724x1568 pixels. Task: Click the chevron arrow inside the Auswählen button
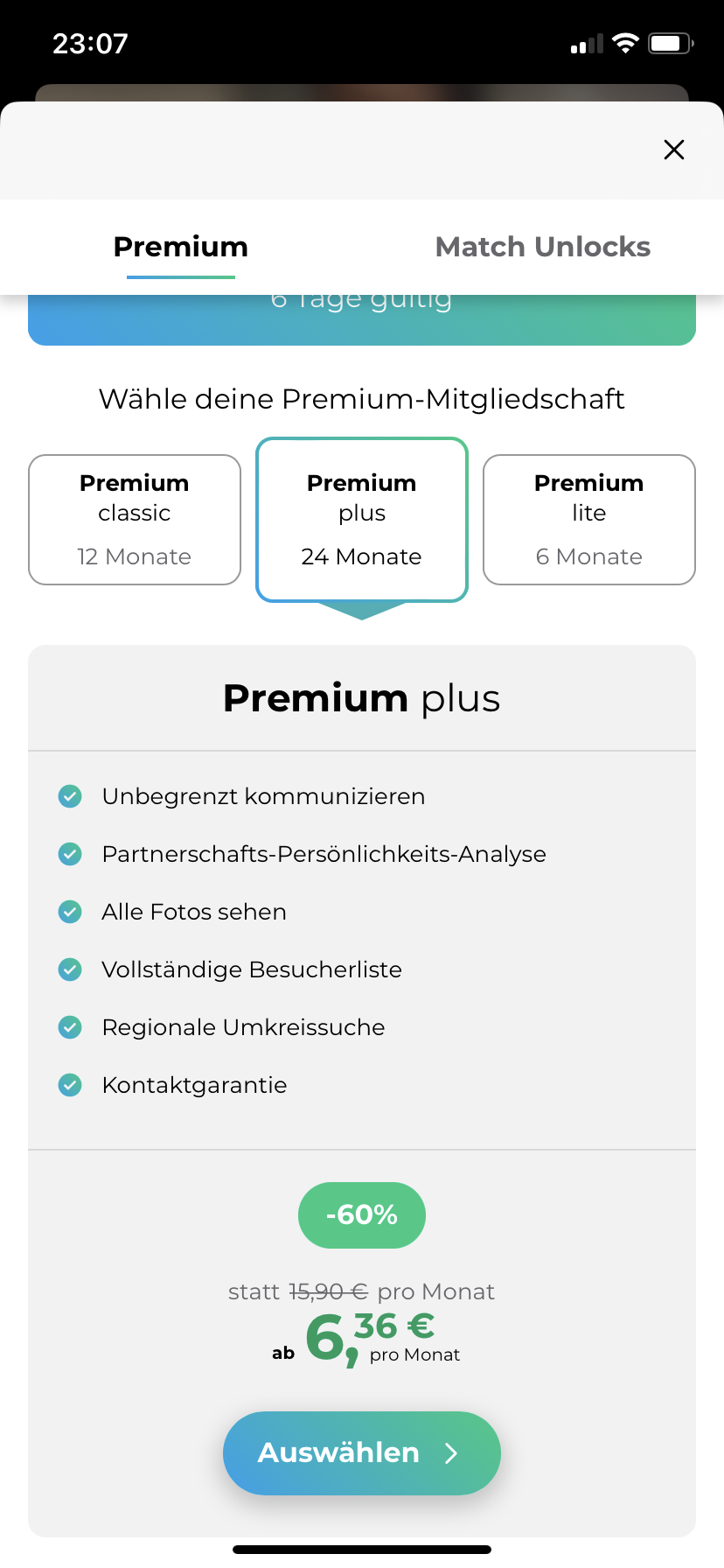(x=452, y=1452)
